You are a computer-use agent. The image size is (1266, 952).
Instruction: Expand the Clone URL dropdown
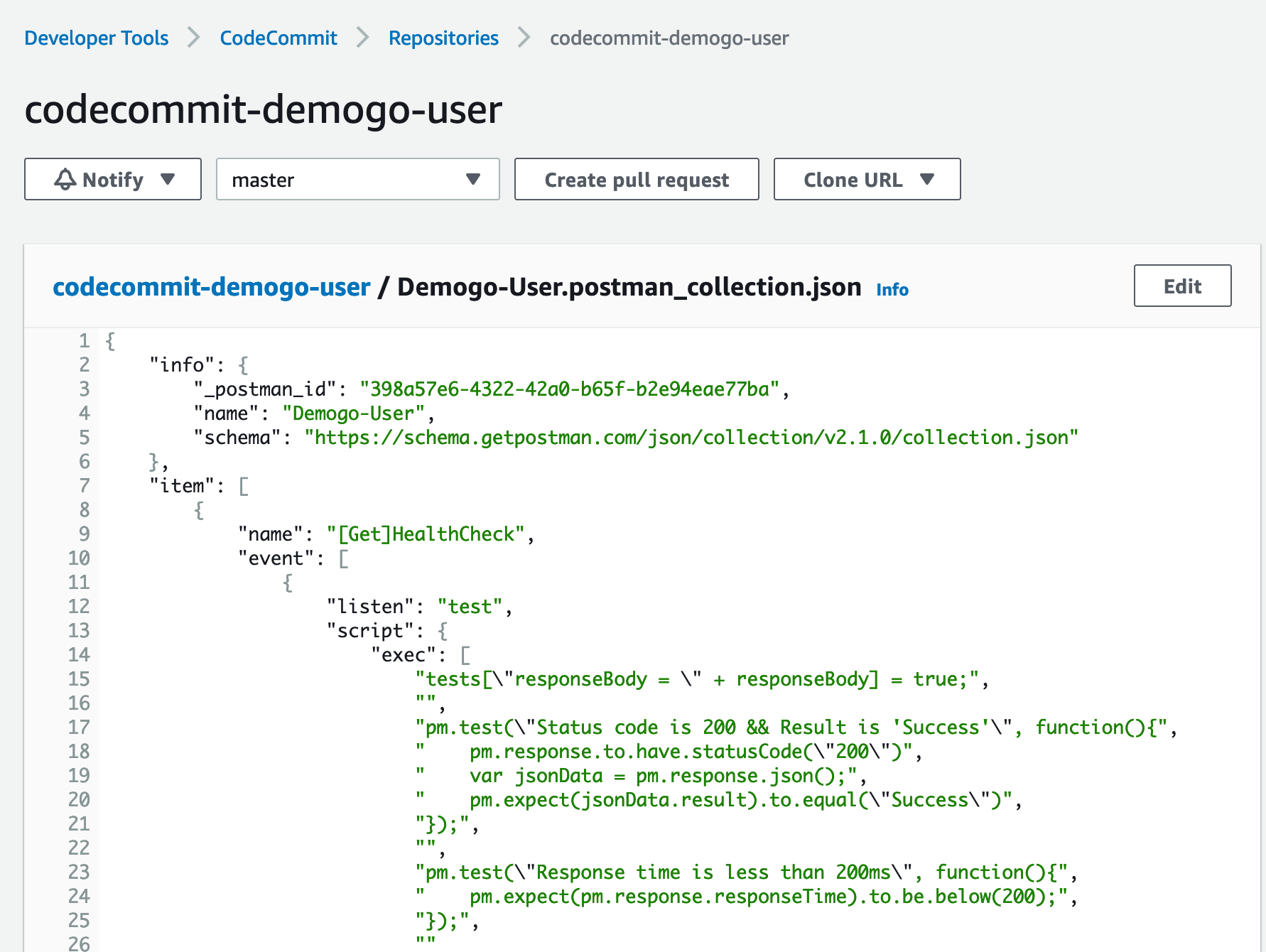867,179
